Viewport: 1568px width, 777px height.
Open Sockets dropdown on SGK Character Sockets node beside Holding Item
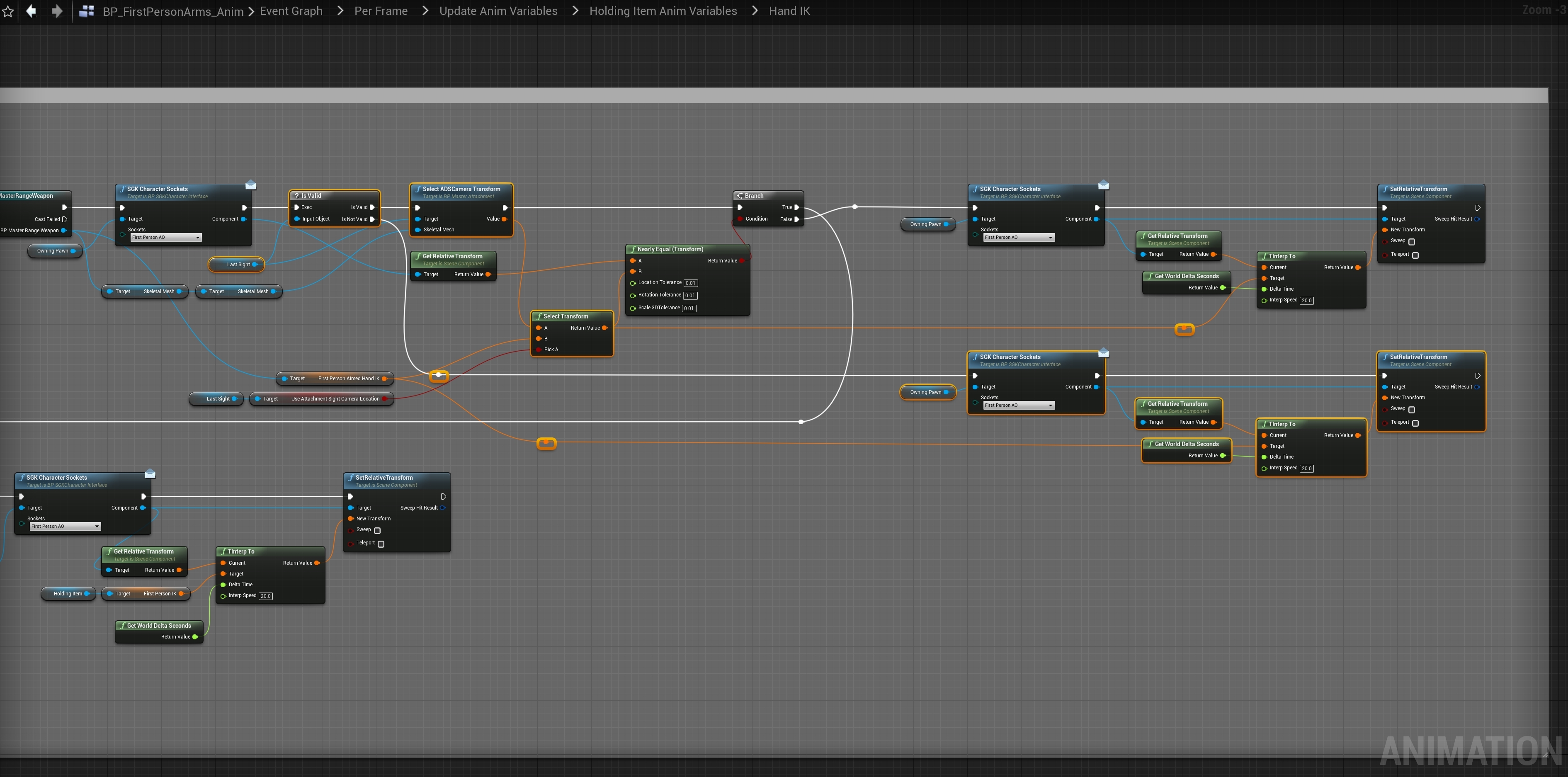(65, 527)
